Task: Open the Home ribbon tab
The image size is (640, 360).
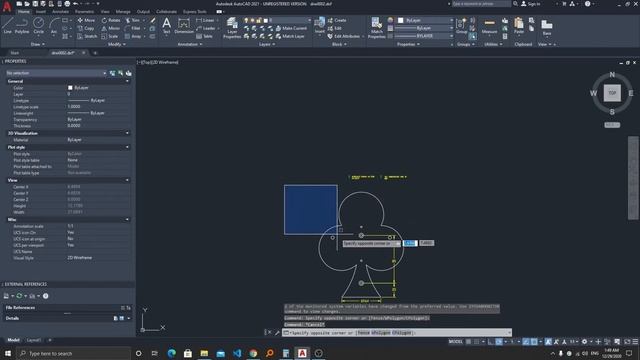Action: point(24,12)
